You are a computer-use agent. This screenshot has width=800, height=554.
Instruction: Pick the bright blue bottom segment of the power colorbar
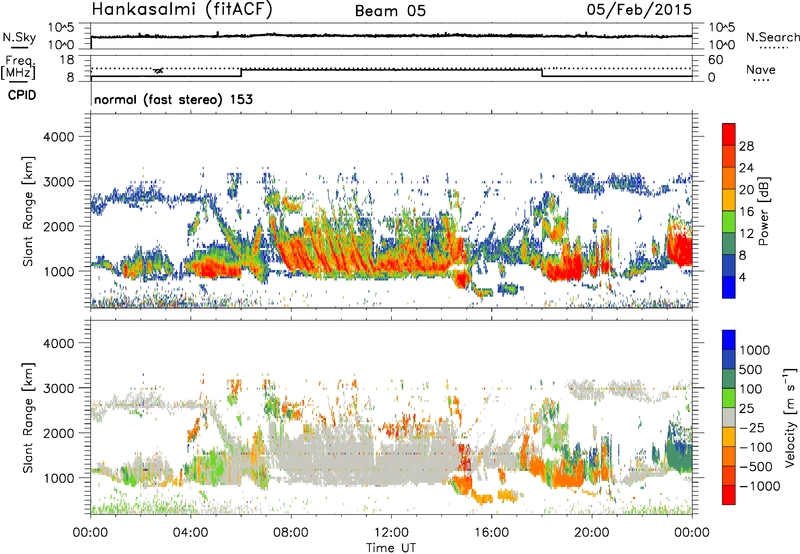coord(729,287)
